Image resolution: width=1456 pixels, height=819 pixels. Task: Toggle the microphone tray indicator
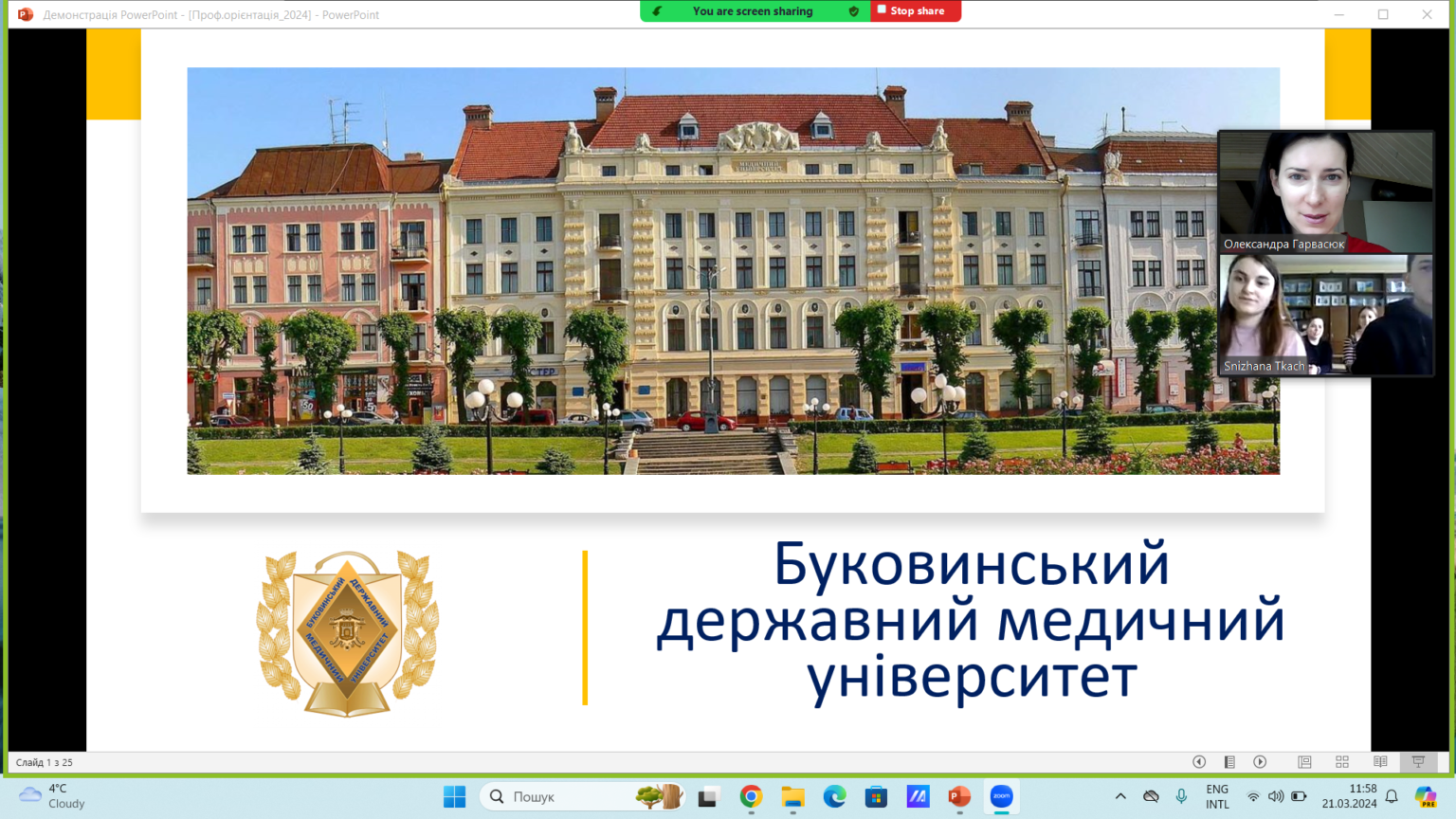pos(1181,796)
